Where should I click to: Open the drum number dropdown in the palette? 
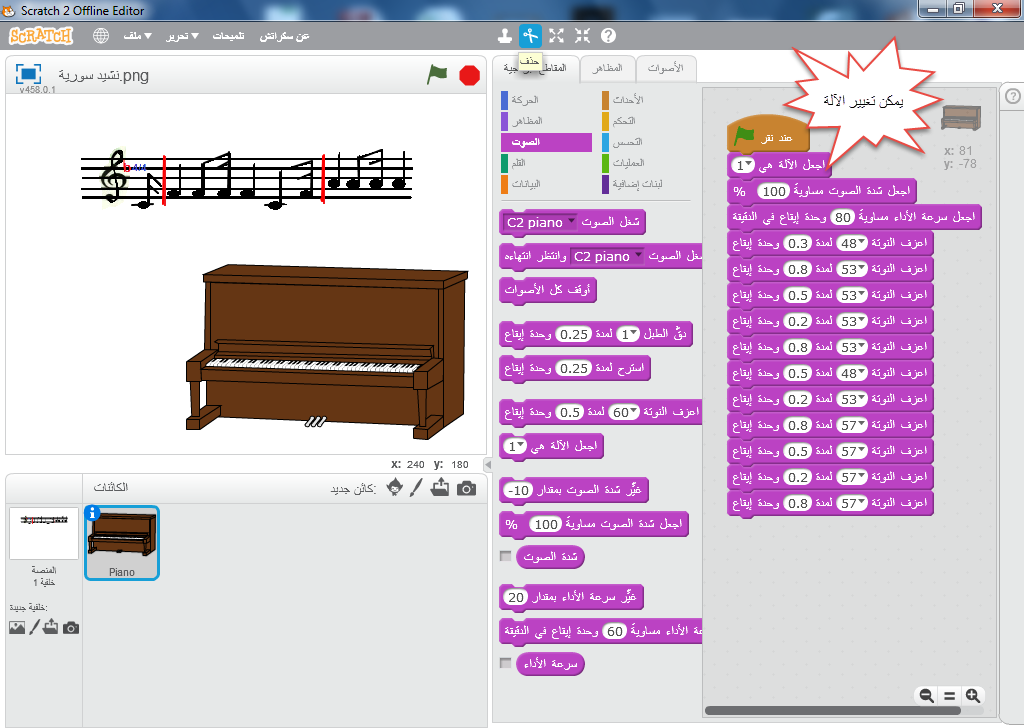coord(633,334)
